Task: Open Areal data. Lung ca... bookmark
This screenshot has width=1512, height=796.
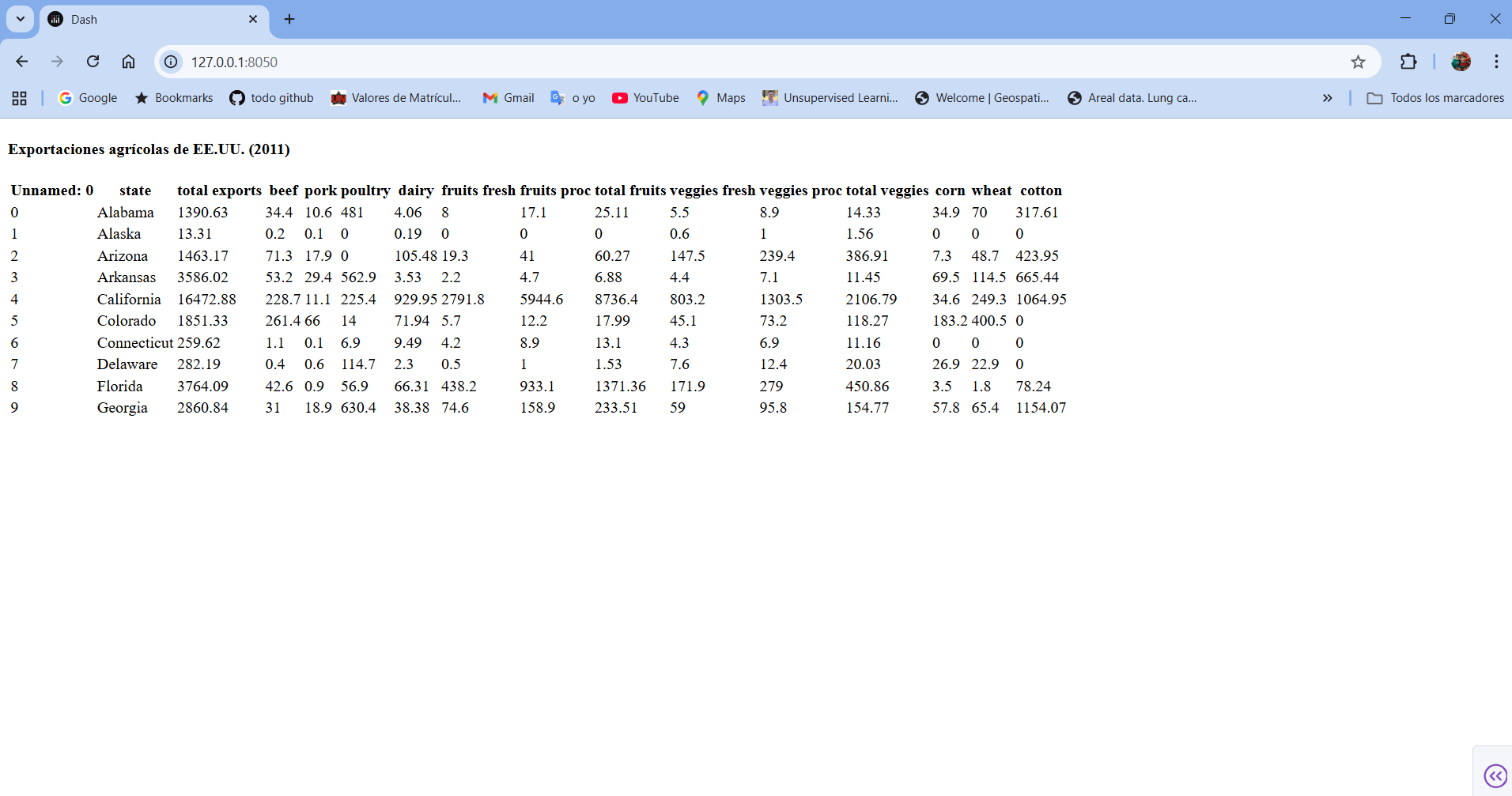Action: point(1132,98)
